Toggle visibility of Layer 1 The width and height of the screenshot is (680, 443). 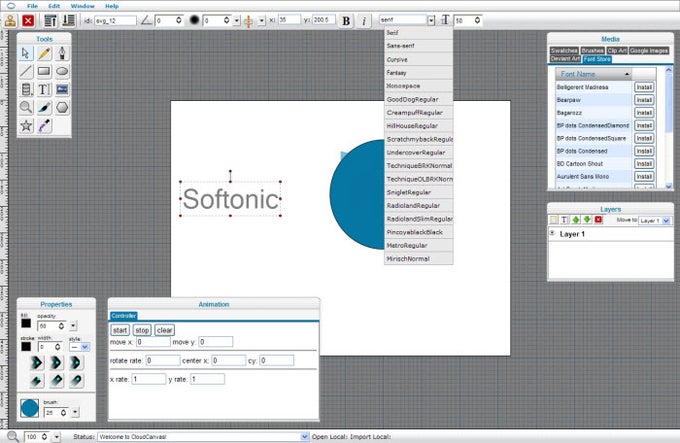click(x=552, y=233)
